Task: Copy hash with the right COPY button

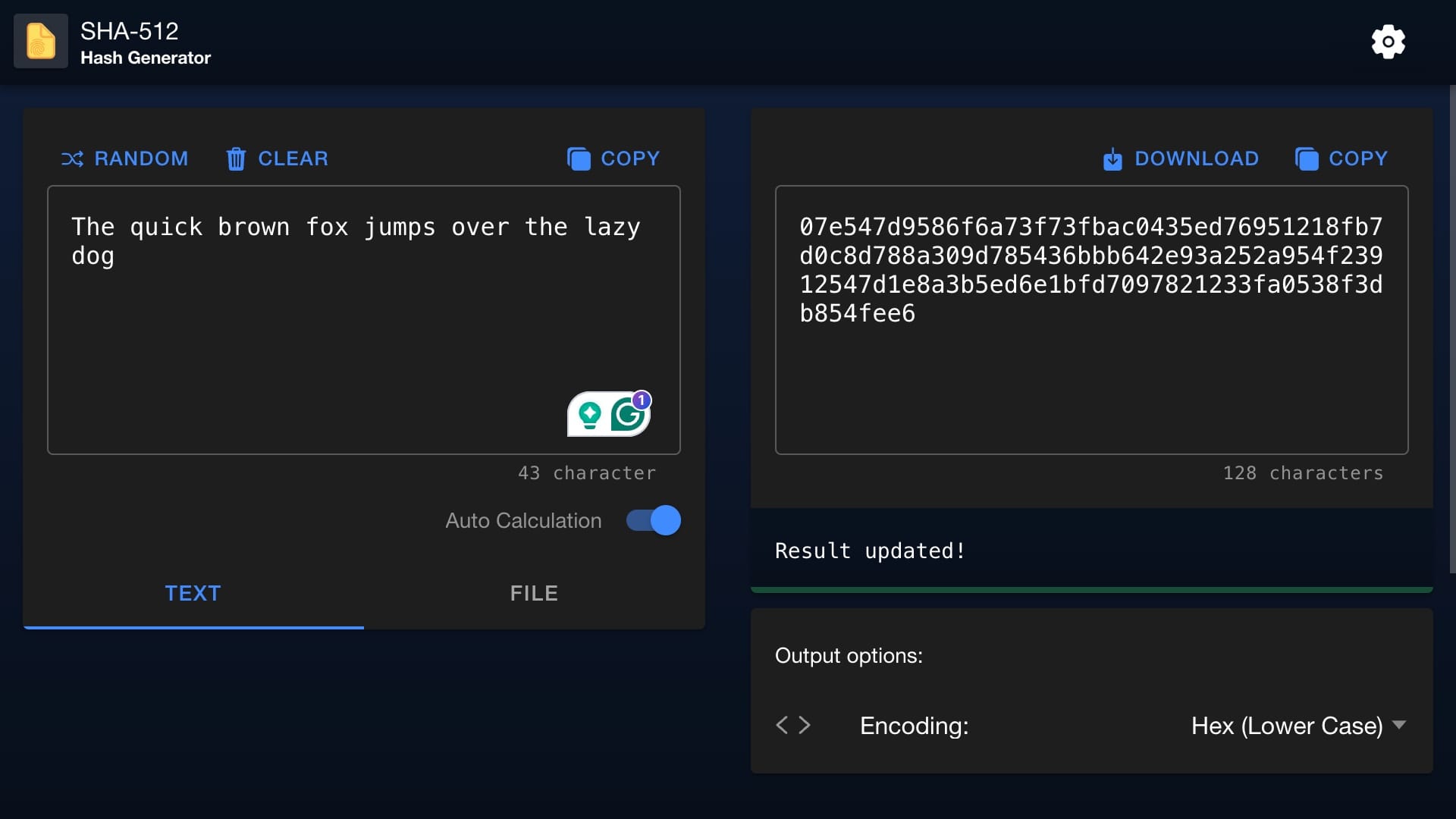Action: (1341, 158)
